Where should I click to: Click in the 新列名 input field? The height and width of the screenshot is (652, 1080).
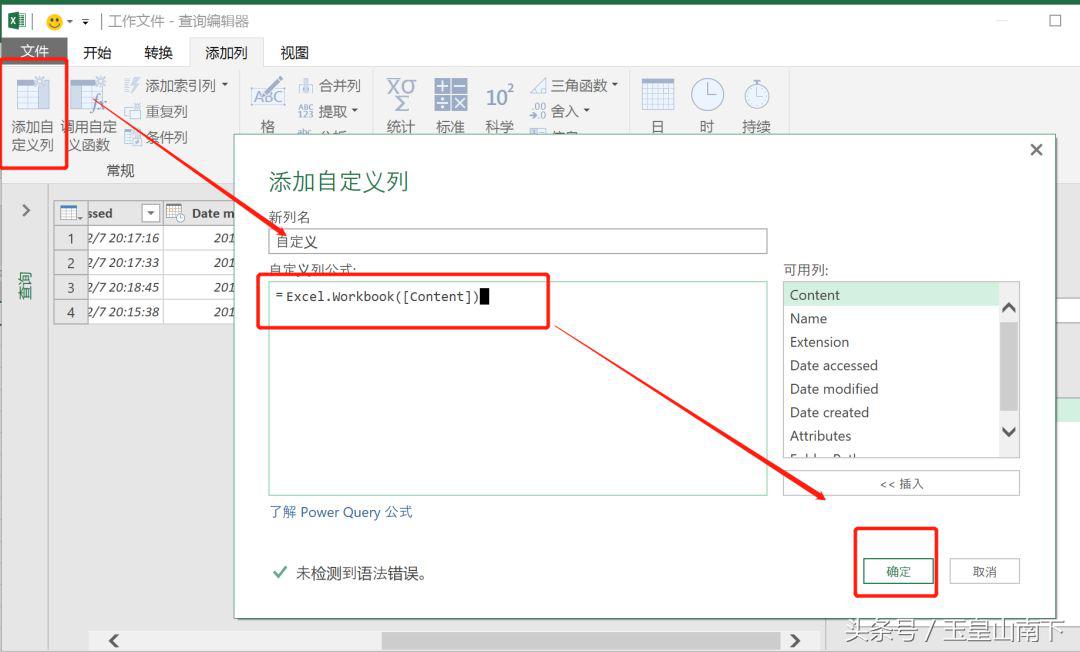tap(515, 240)
